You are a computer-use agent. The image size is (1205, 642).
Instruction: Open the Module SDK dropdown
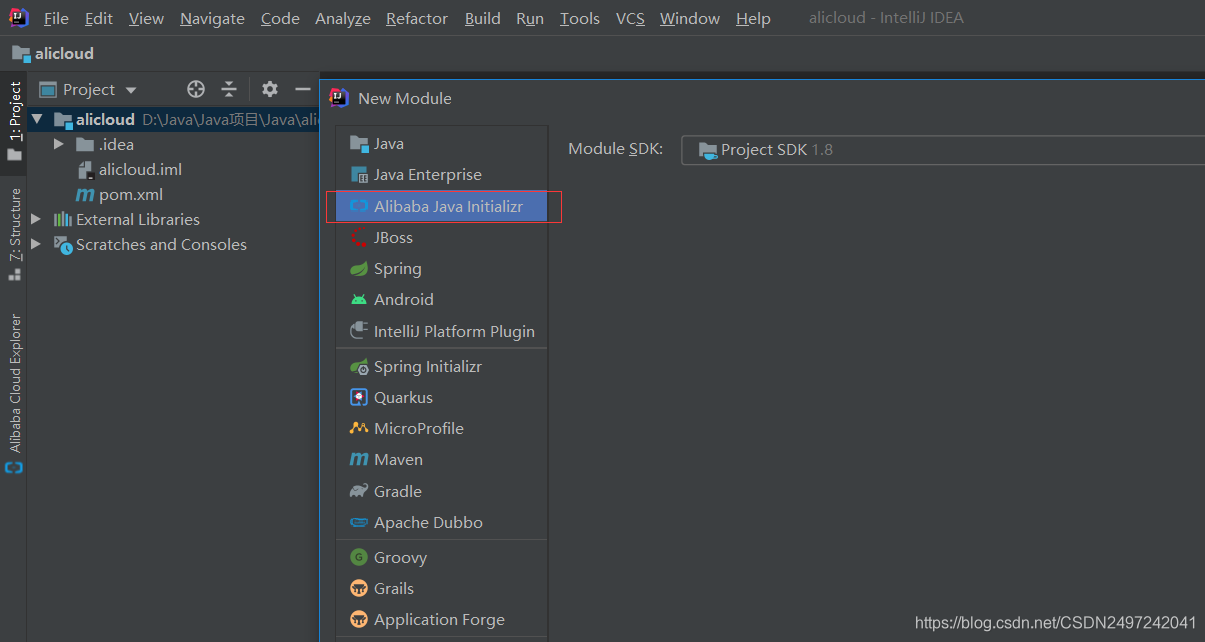[943, 150]
